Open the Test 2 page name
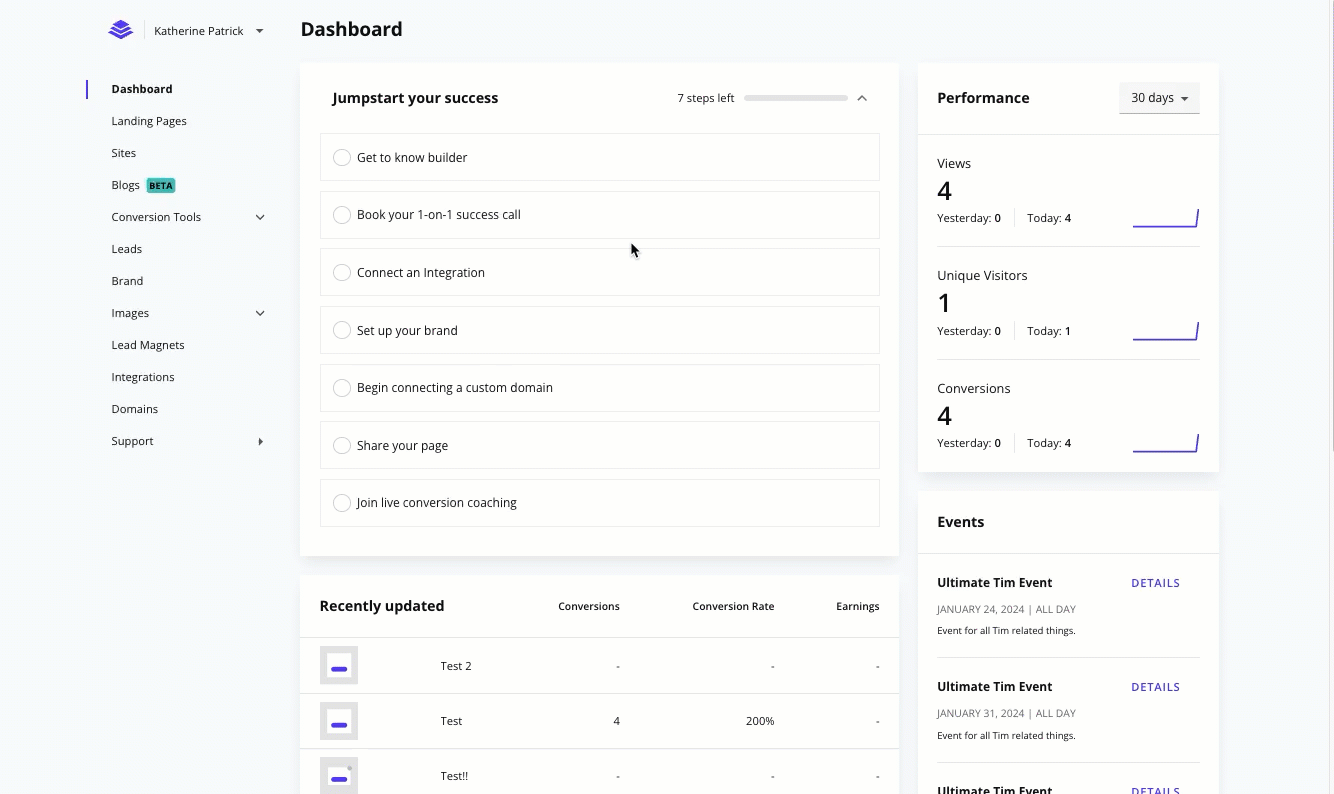 pos(456,666)
